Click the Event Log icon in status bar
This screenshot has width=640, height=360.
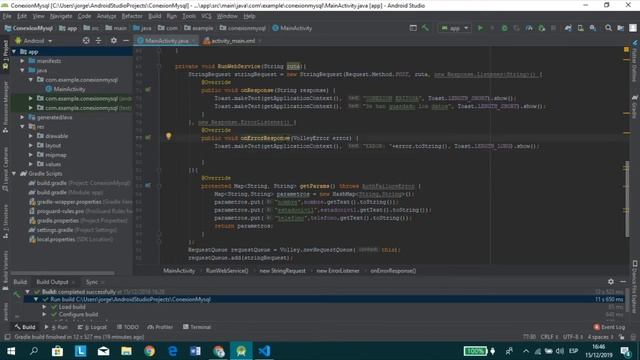tap(597, 327)
